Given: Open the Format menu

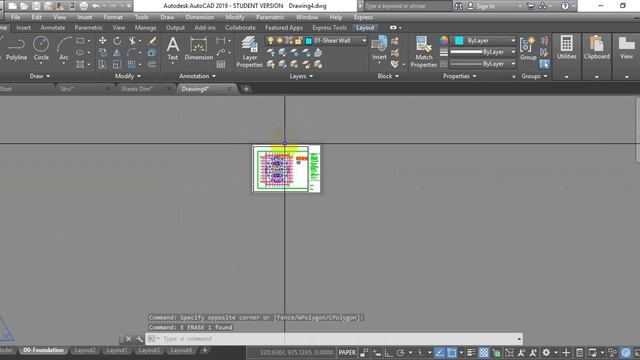Looking at the screenshot, I should (x=113, y=18).
